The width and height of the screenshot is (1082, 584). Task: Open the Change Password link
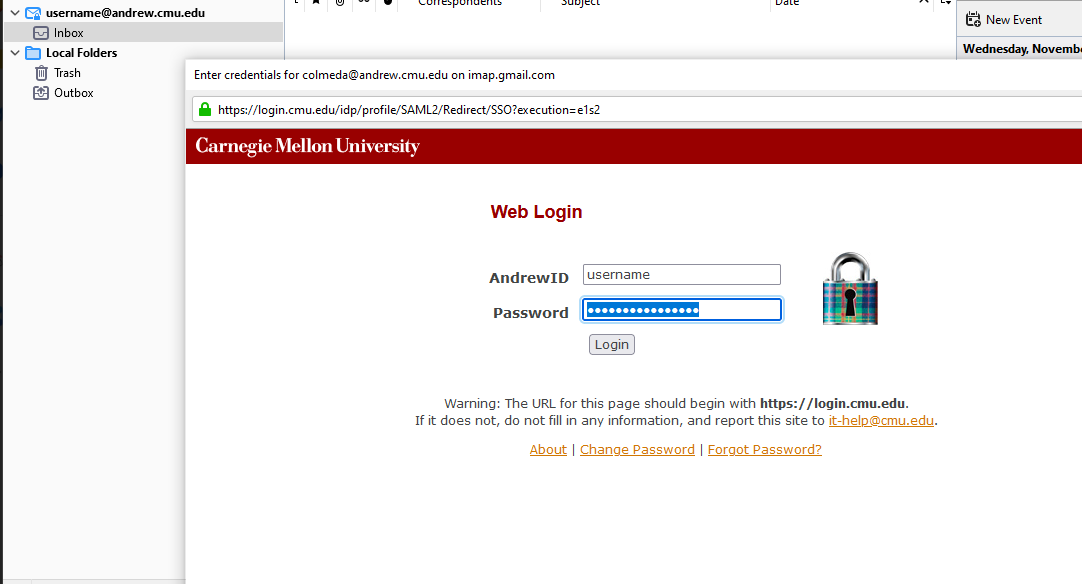pos(637,449)
